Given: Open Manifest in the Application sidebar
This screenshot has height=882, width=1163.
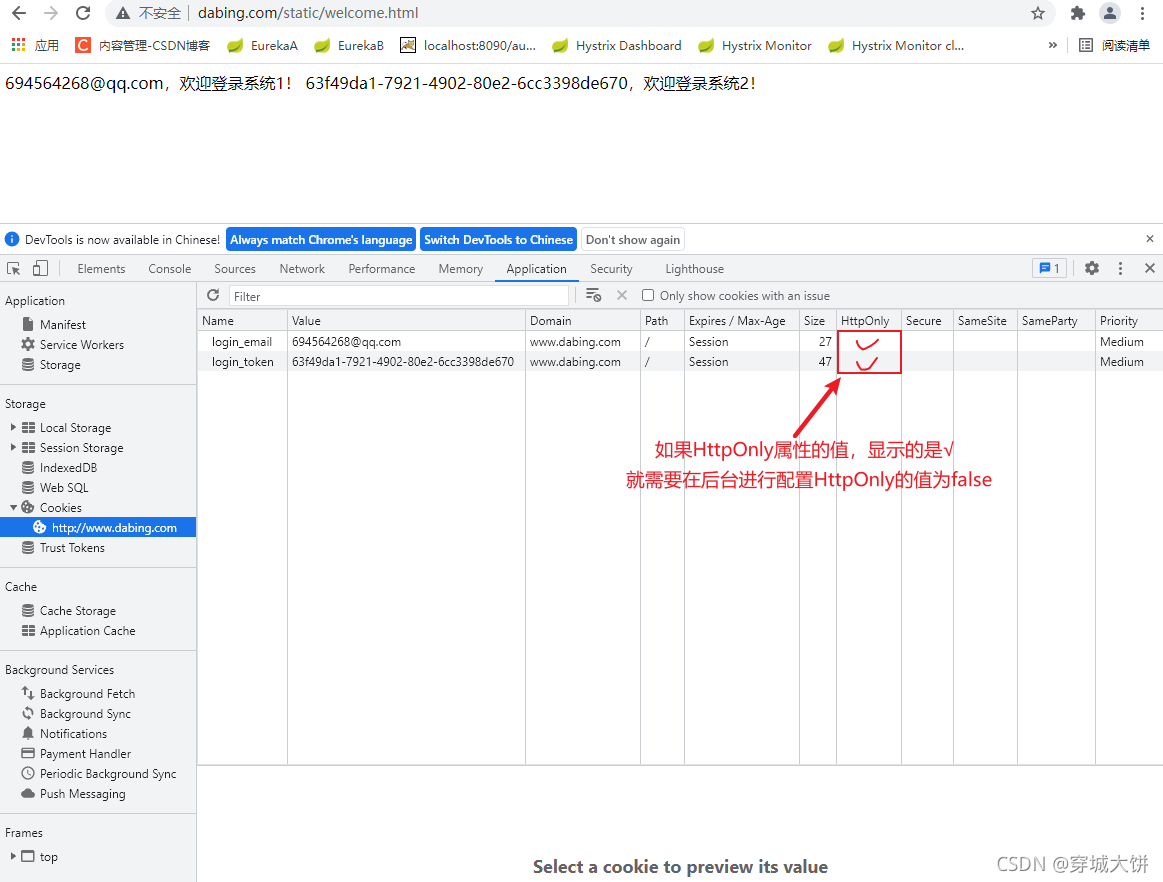Looking at the screenshot, I should (x=62, y=324).
